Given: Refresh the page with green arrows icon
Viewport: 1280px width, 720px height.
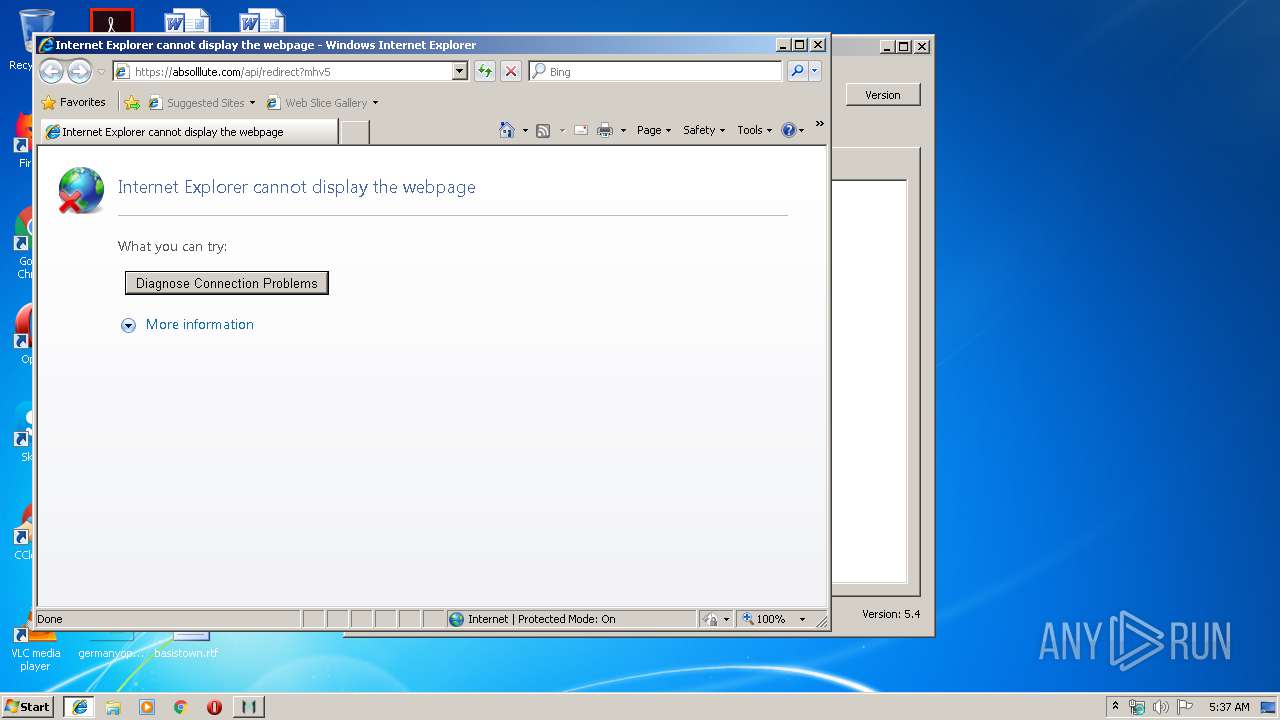Looking at the screenshot, I should tap(485, 71).
